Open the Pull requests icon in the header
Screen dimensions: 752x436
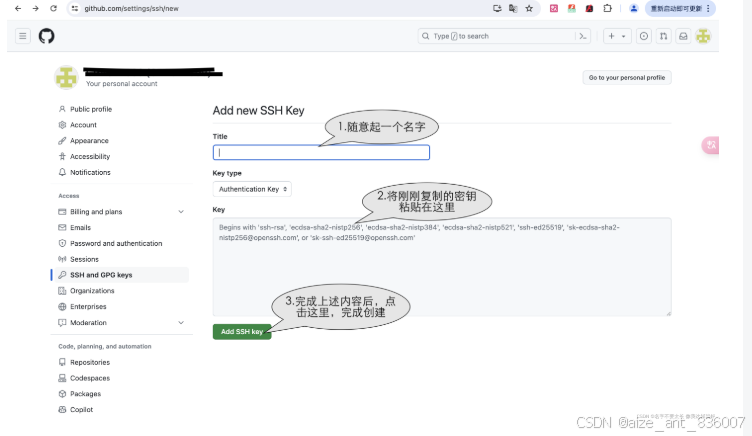663,36
